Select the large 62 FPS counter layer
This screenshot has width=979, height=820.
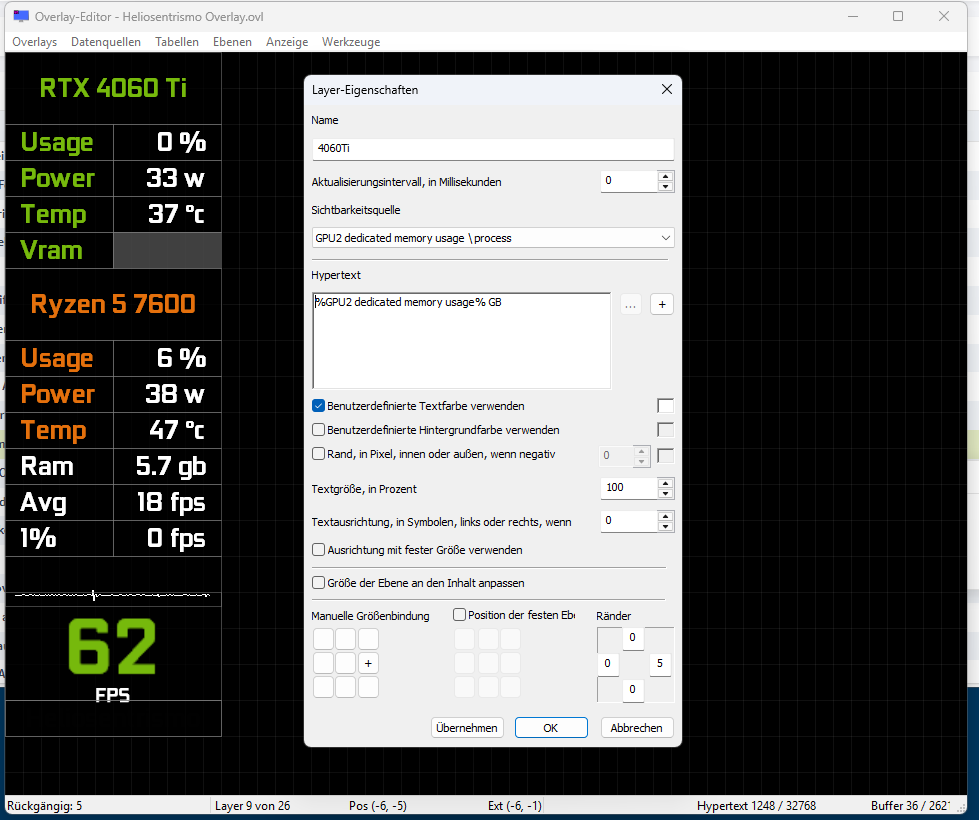pyautogui.click(x=112, y=647)
